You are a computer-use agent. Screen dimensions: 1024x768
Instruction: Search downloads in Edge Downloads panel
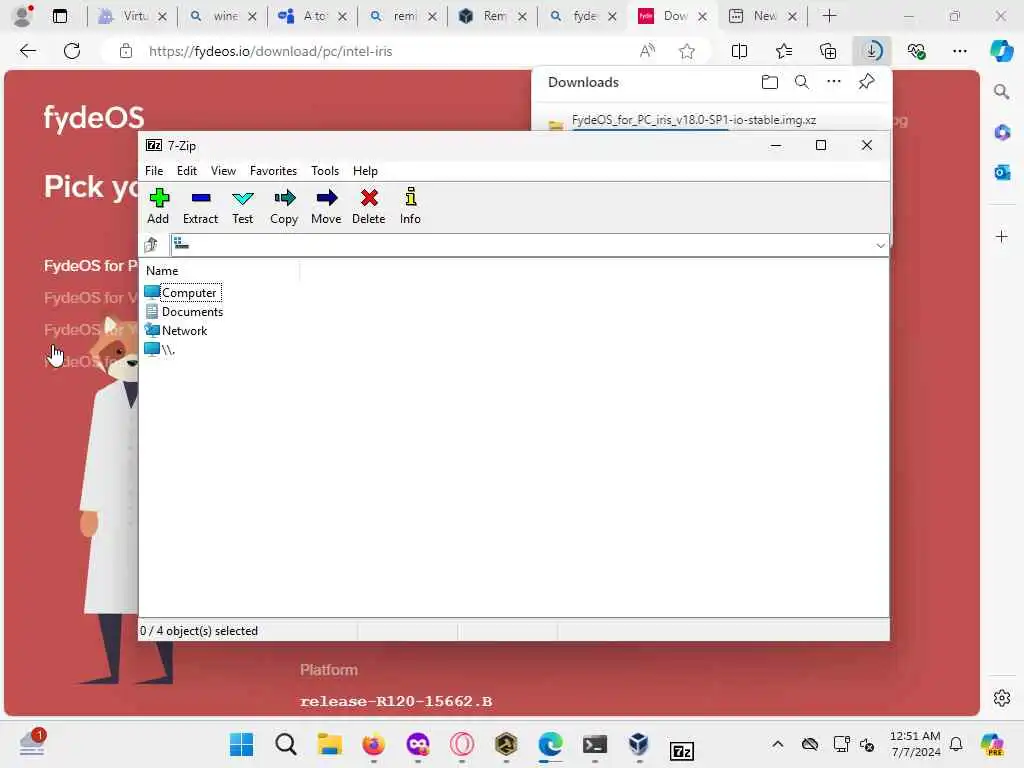point(802,82)
